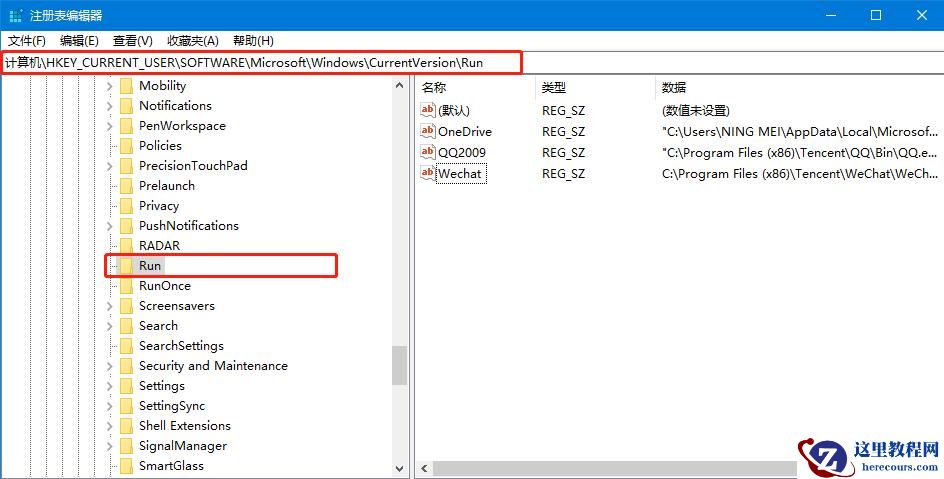Image resolution: width=944 pixels, height=479 pixels.
Task: Open the 编辑(E) menu
Action: click(x=79, y=41)
